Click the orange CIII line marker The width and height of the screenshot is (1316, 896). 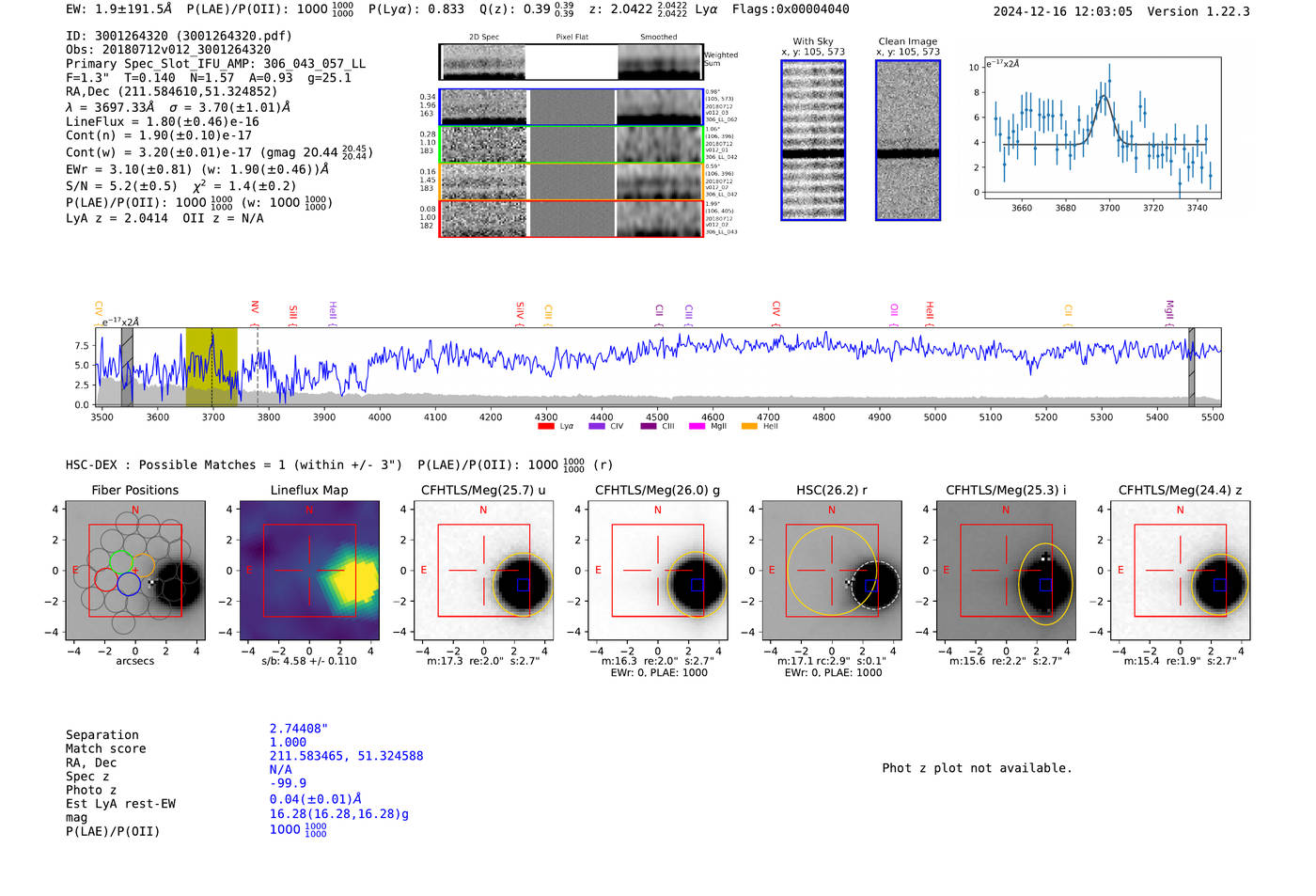coord(548,313)
